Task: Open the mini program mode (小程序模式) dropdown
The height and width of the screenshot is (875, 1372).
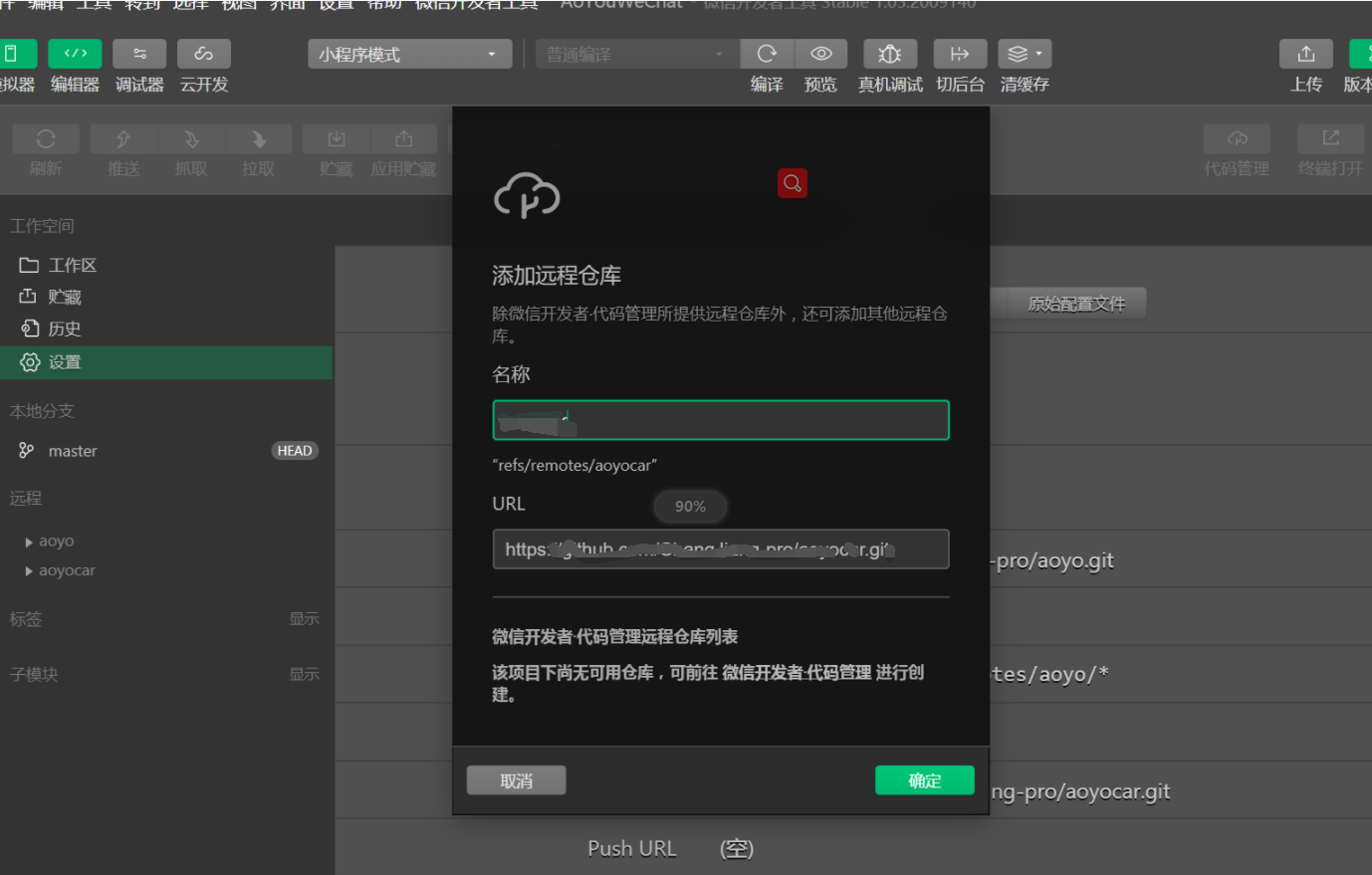Action: pyautogui.click(x=409, y=54)
